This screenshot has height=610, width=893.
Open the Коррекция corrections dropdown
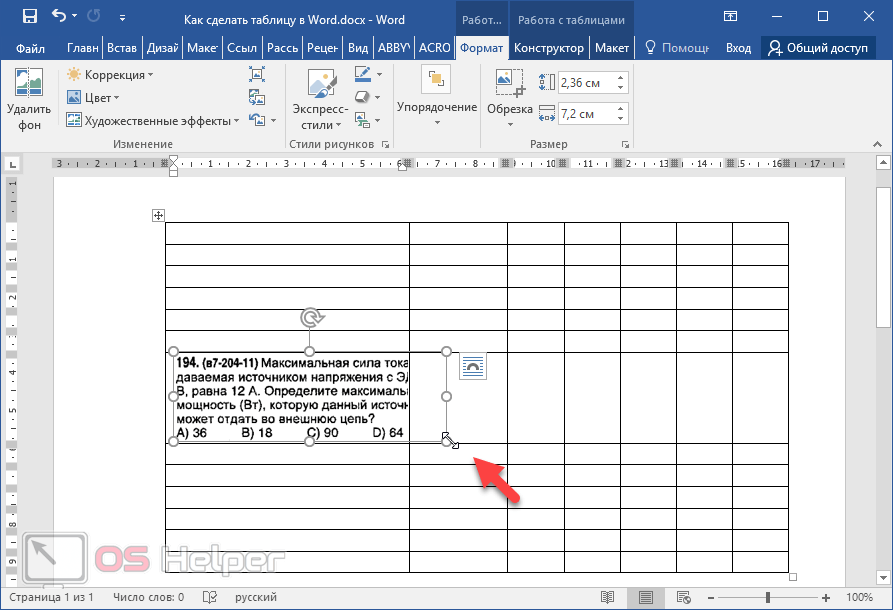(110, 75)
